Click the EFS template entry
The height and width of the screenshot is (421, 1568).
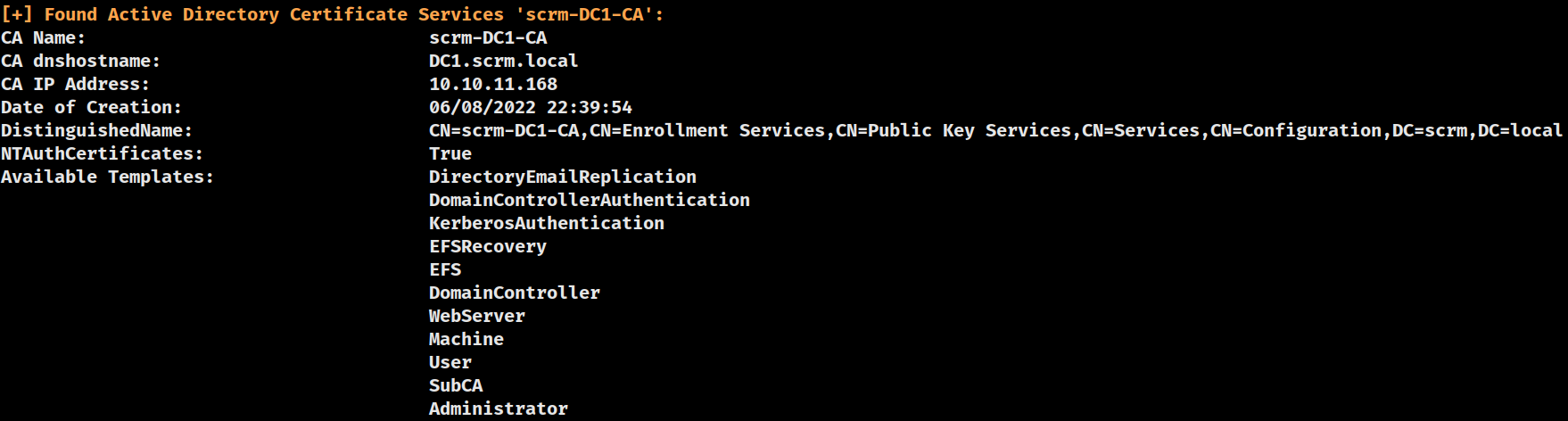point(445,269)
